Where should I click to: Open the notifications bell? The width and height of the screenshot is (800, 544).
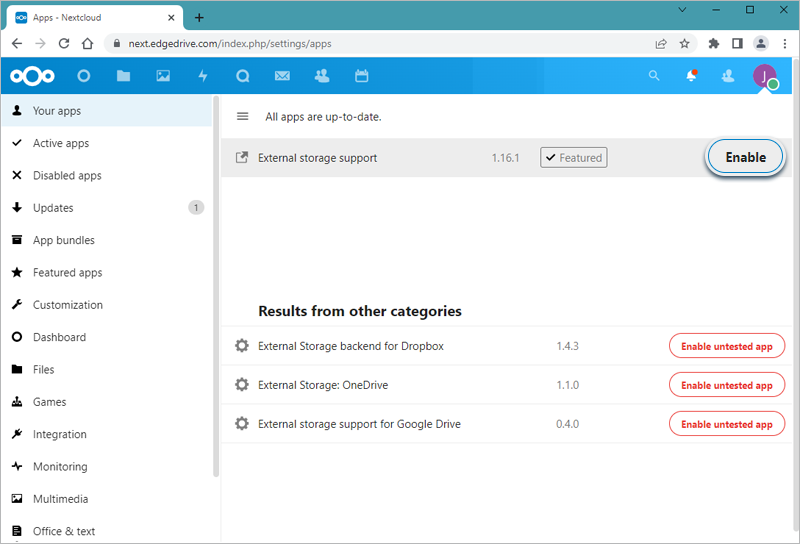691,76
